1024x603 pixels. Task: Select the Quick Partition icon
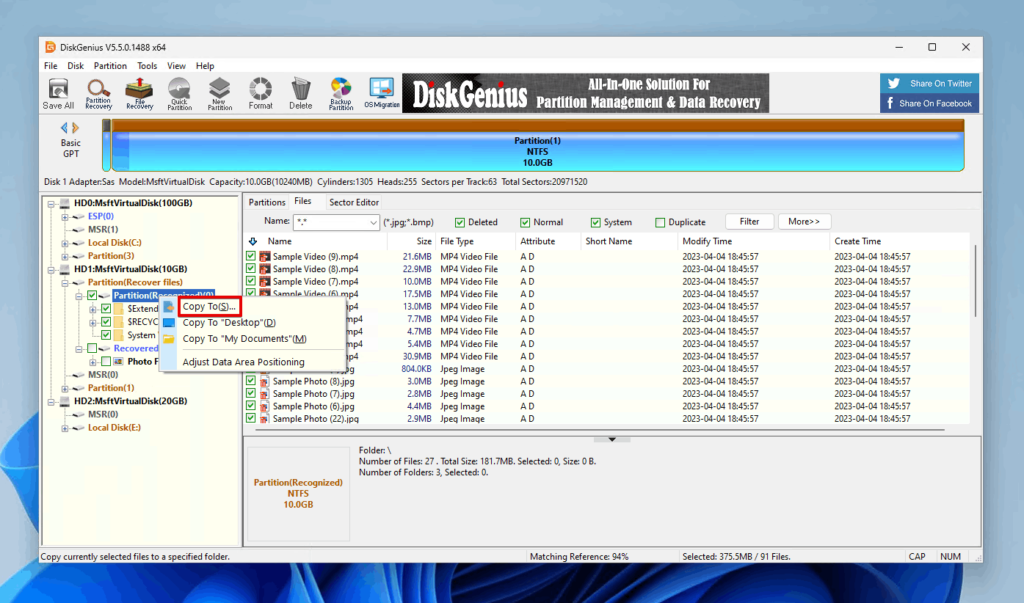click(180, 92)
